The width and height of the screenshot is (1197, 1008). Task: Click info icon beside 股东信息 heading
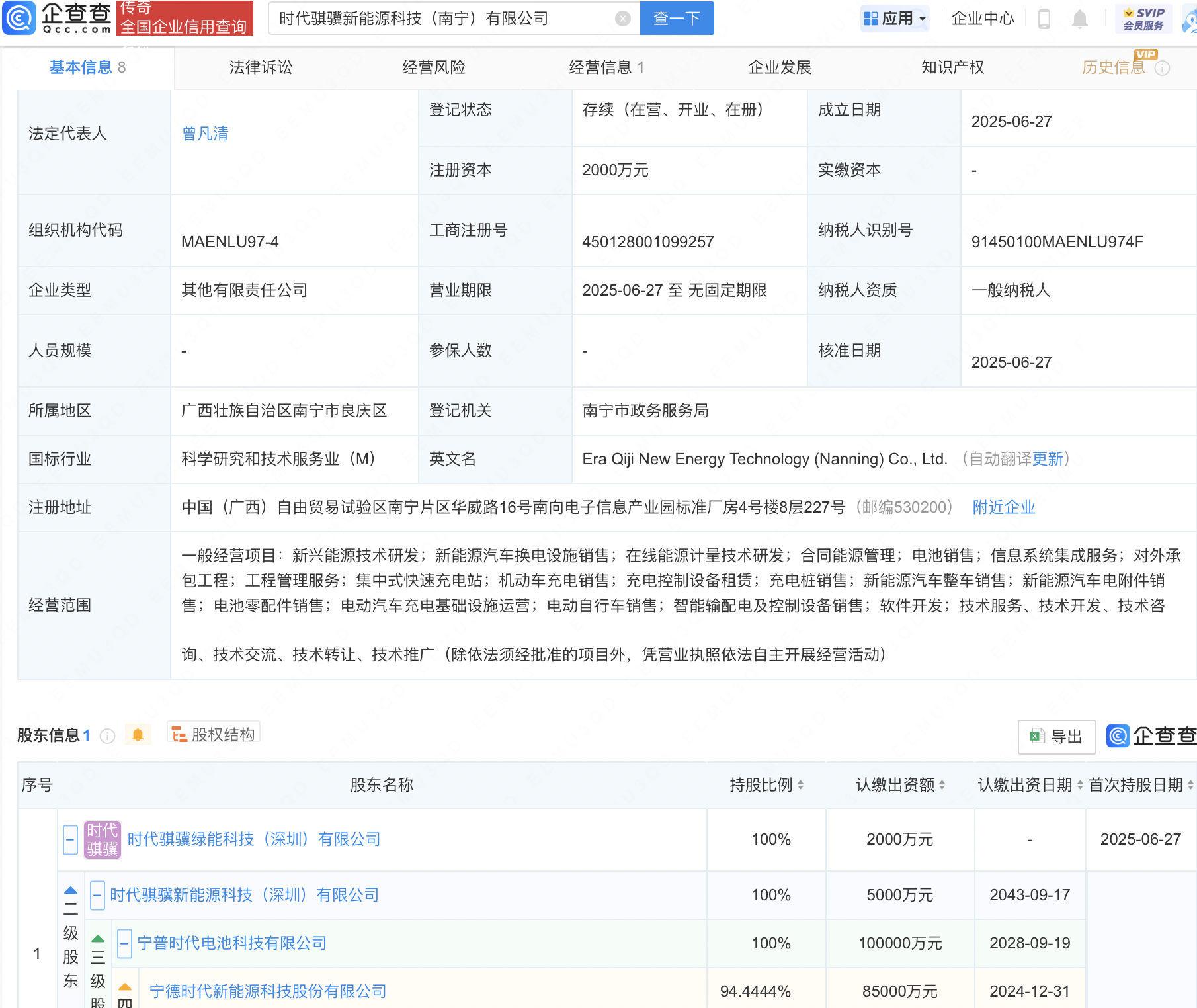point(107,735)
